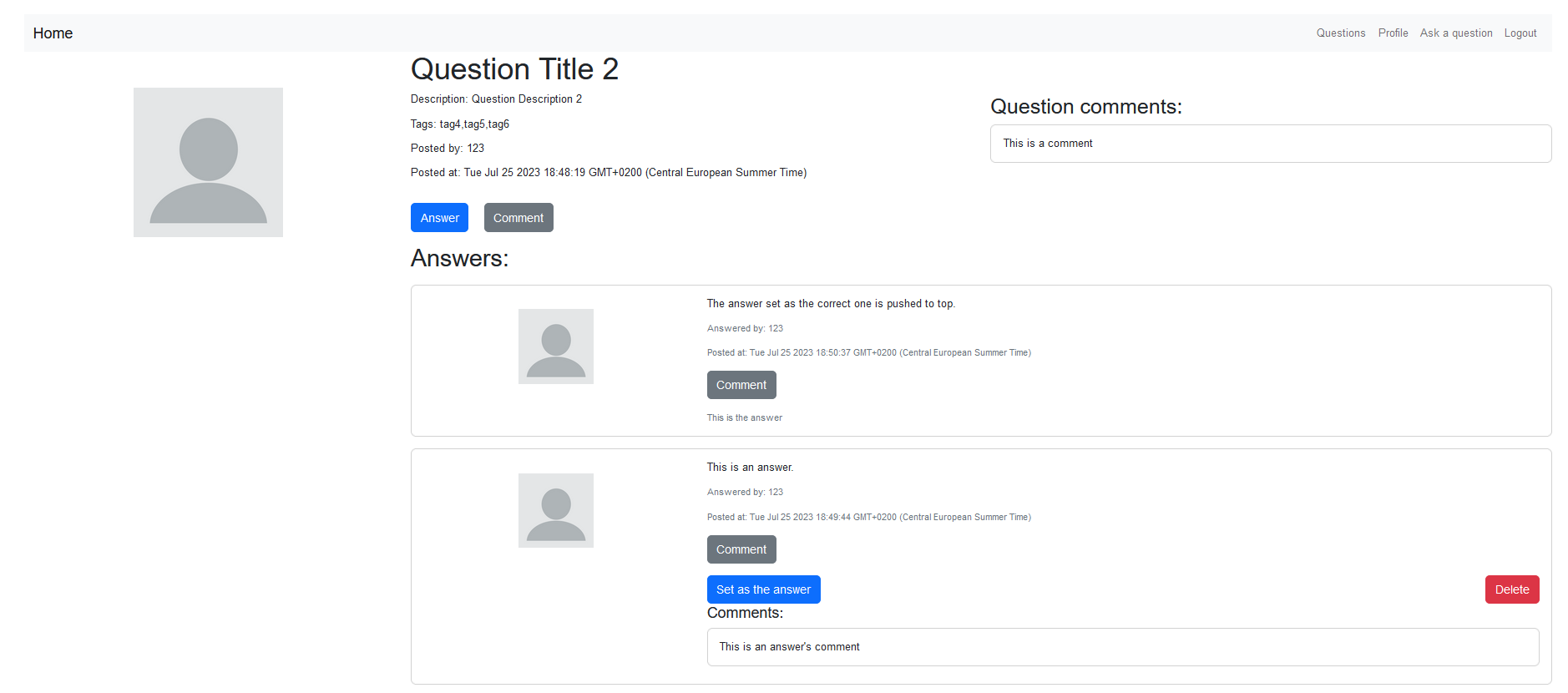
Task: Click the Comment button next to Answer
Action: click(518, 217)
